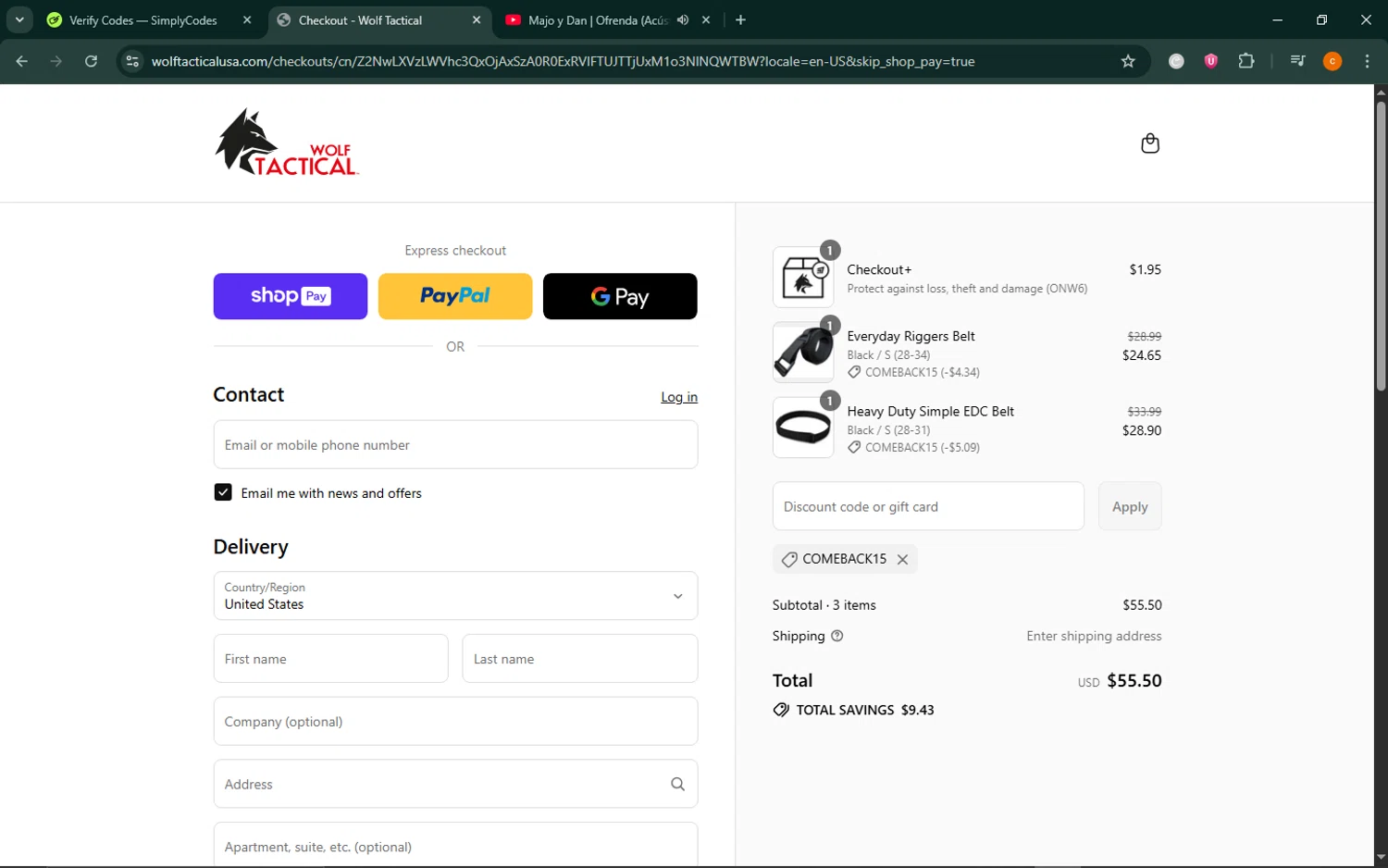The height and width of the screenshot is (868, 1388).
Task: Click the red shield extension icon
Action: pos(1211,61)
